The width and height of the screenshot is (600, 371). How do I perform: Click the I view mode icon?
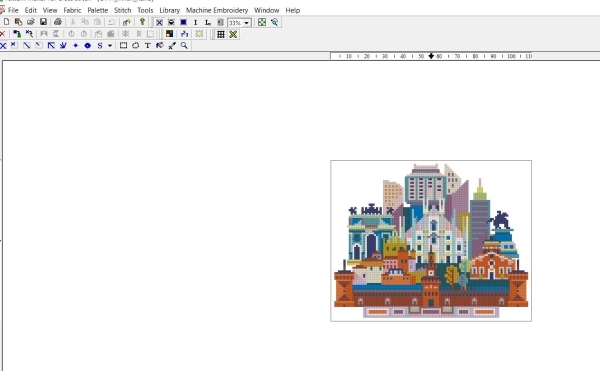pyautogui.click(x=196, y=23)
